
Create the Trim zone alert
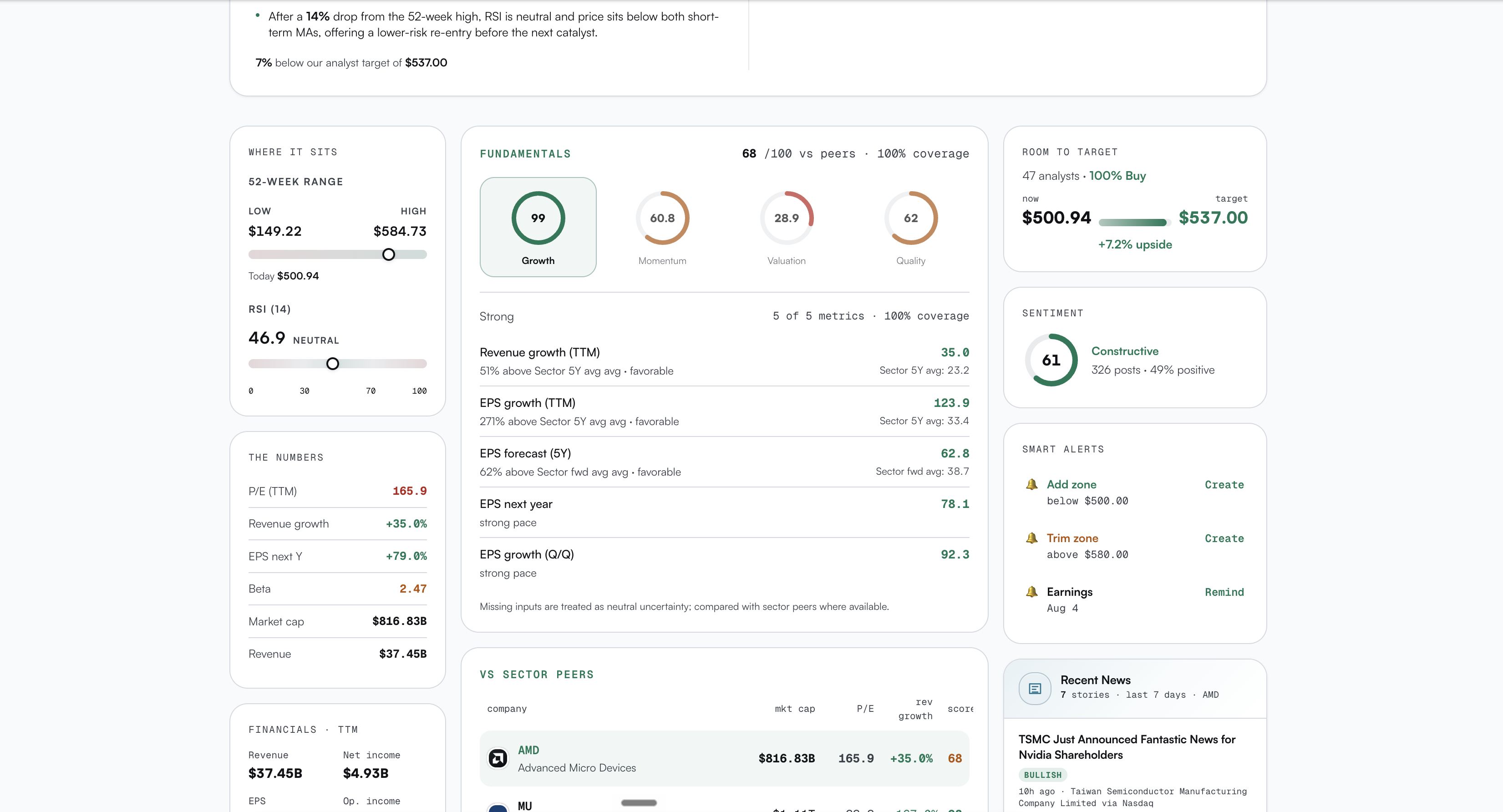click(1224, 538)
